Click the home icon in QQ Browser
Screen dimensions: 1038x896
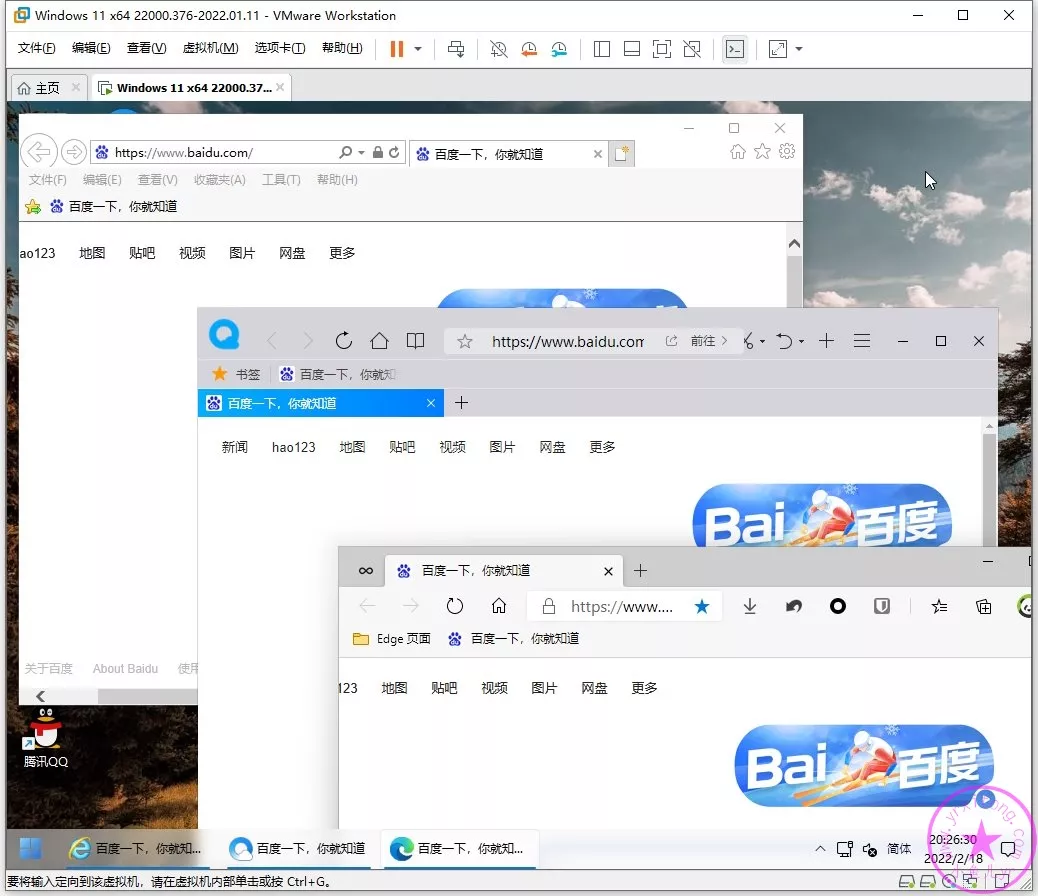pyautogui.click(x=379, y=341)
